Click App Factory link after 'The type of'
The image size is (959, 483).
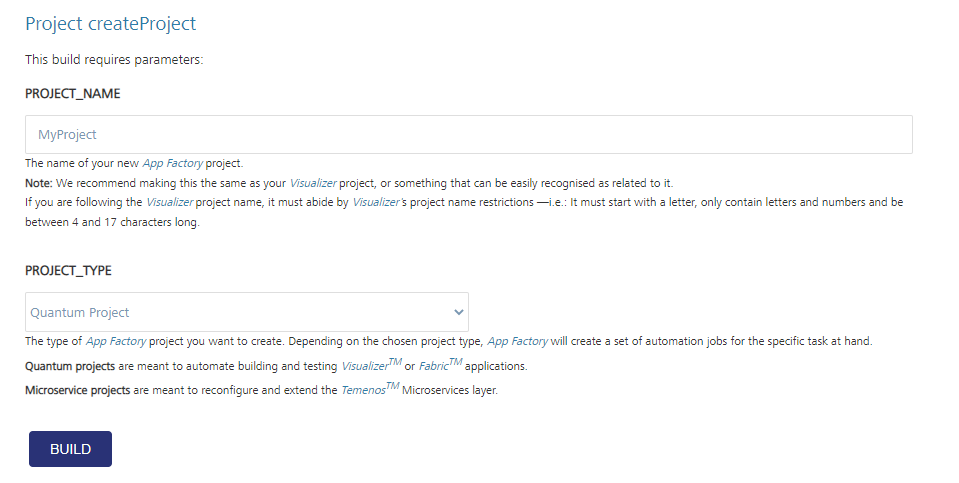[x=117, y=341]
